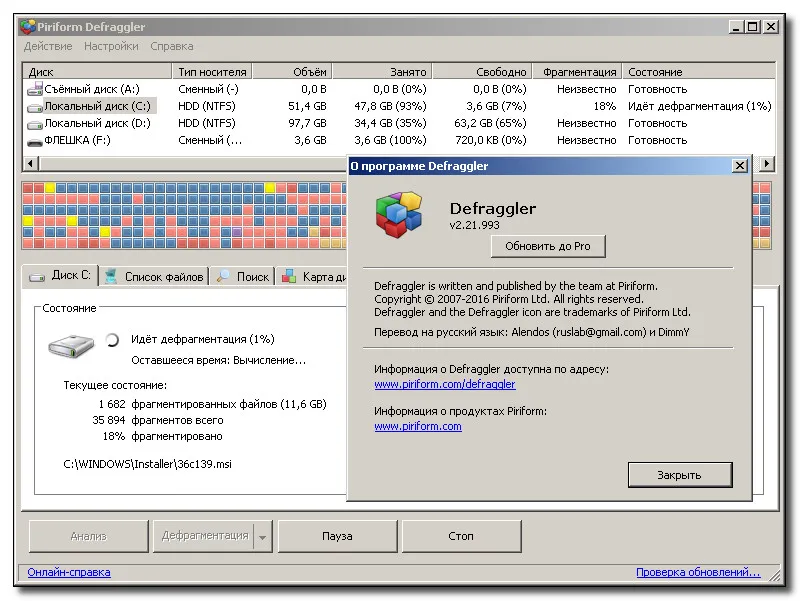Click the floppy icon of Съёмный диск (A:)
Image resolution: width=800 pixels, height=601 pixels.
pos(35,89)
